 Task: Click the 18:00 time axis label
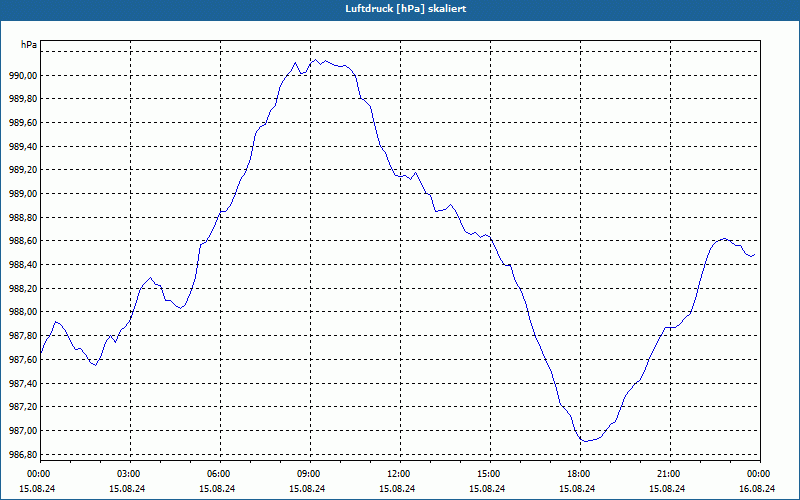580,474
